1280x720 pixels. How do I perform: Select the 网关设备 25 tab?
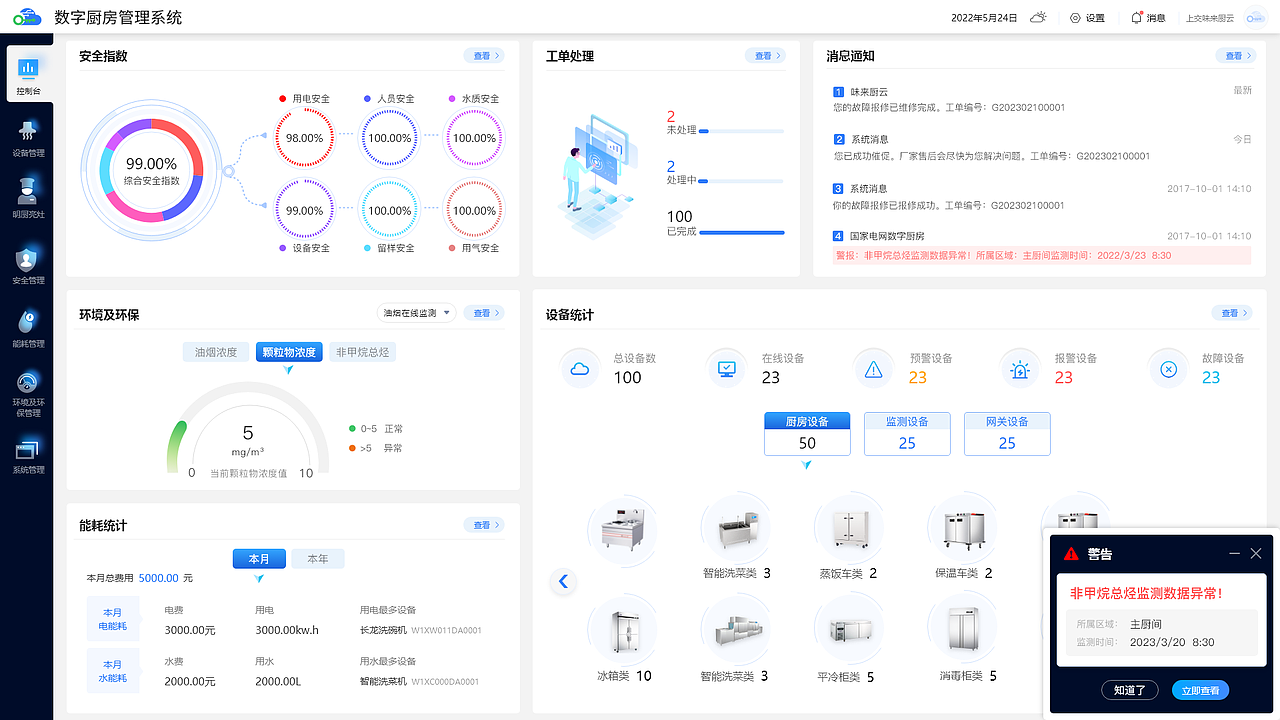[1007, 434]
